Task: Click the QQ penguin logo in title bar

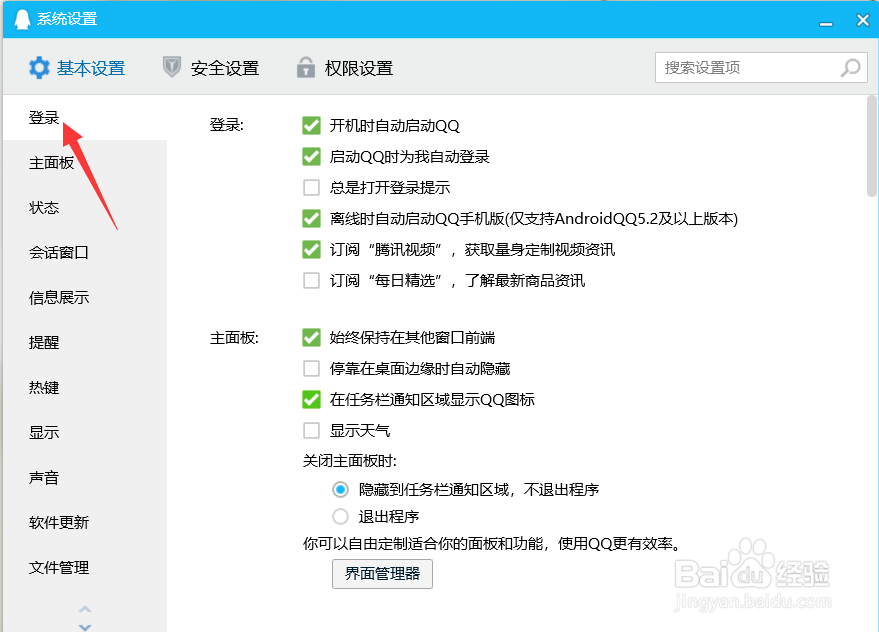Action: pos(22,19)
